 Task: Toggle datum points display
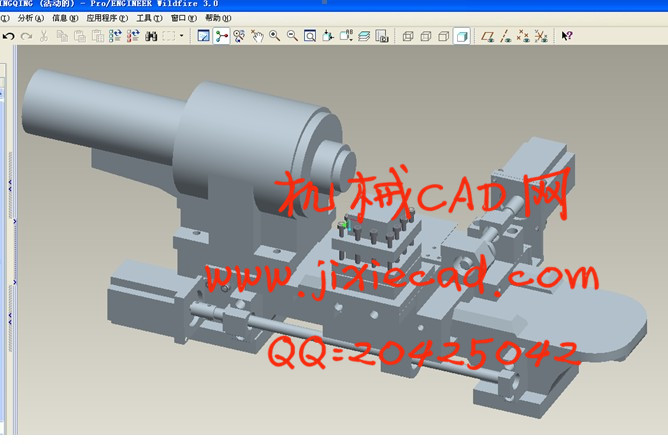pyautogui.click(x=523, y=36)
